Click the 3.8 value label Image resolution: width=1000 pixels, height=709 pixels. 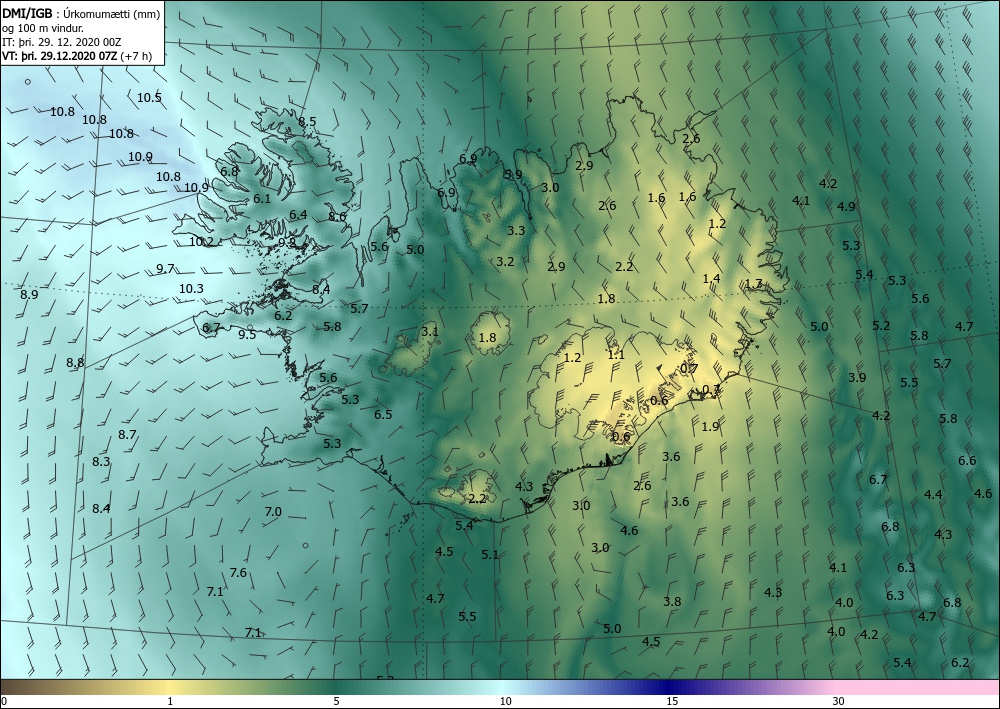coord(672,601)
